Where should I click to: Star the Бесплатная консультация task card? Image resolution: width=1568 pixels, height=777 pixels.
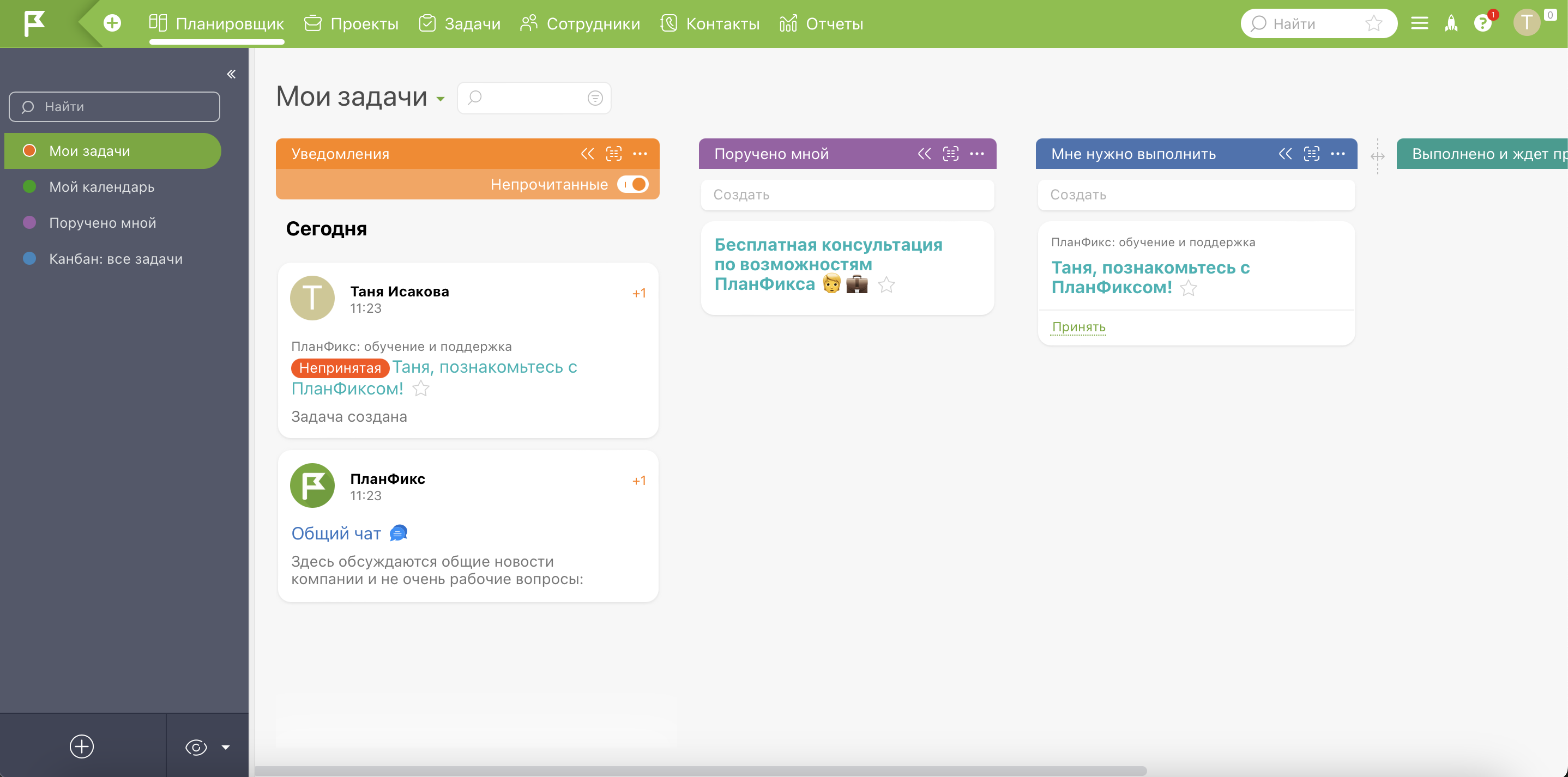coord(886,285)
